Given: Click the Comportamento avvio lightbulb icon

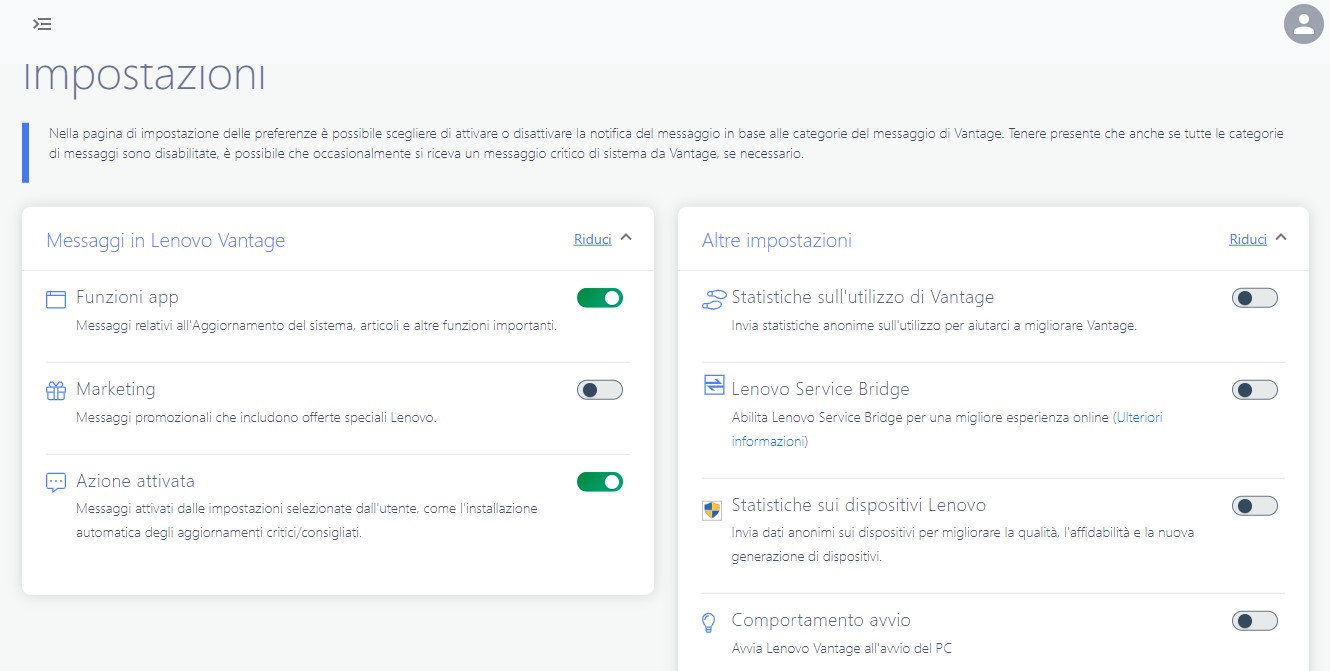Looking at the screenshot, I should point(709,622).
